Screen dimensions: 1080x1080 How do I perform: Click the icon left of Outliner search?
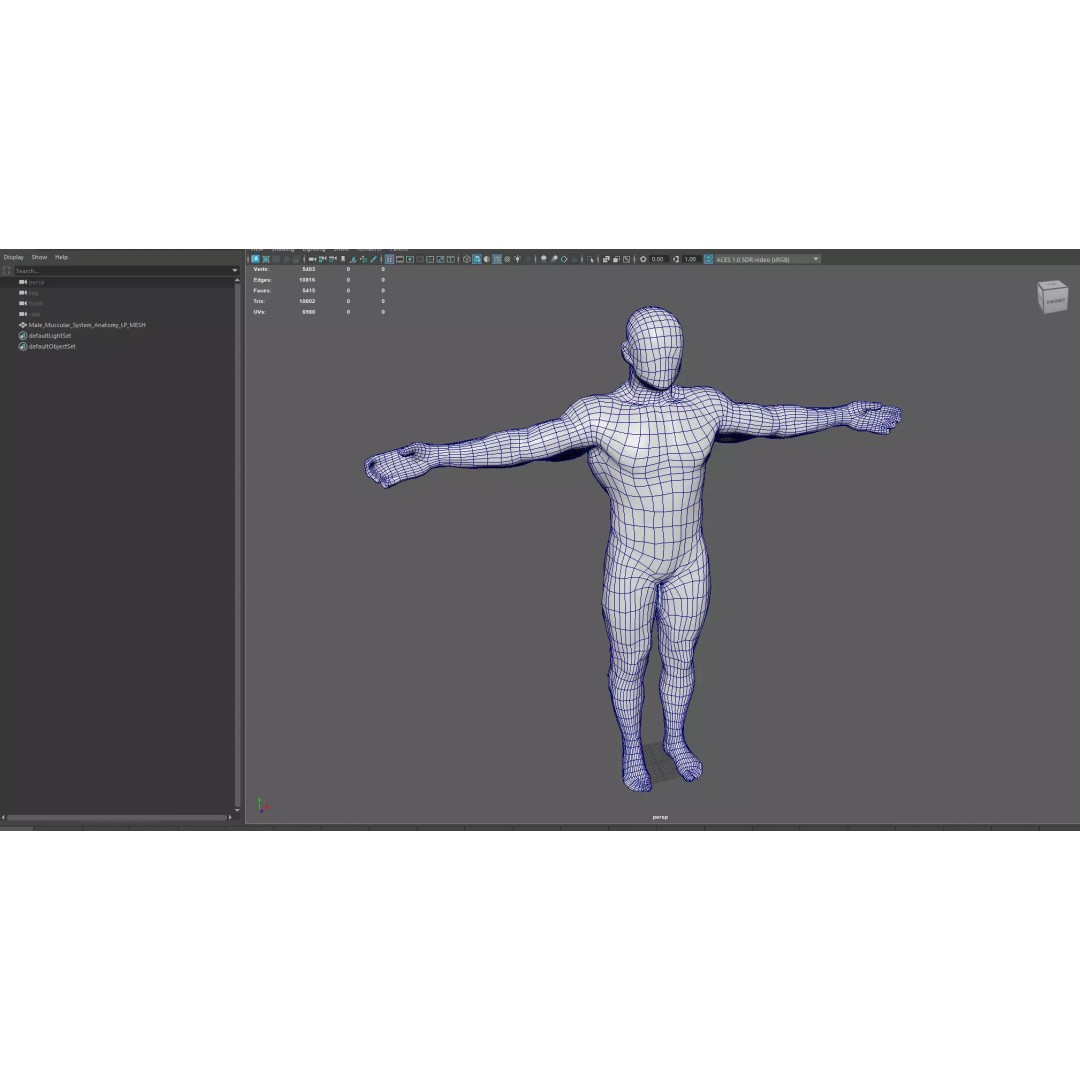point(7,271)
